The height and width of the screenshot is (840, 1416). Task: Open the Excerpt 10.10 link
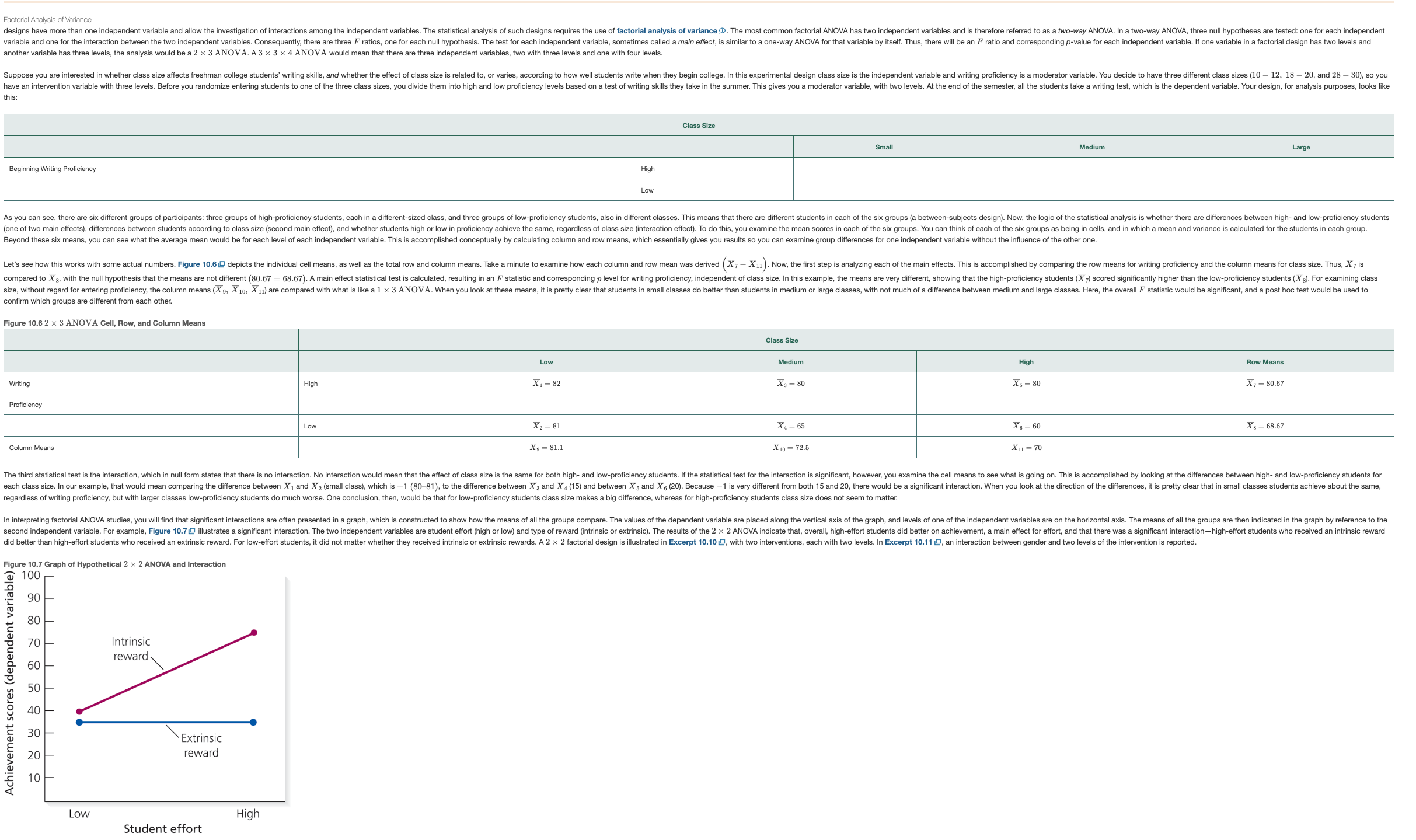pyautogui.click(x=692, y=542)
